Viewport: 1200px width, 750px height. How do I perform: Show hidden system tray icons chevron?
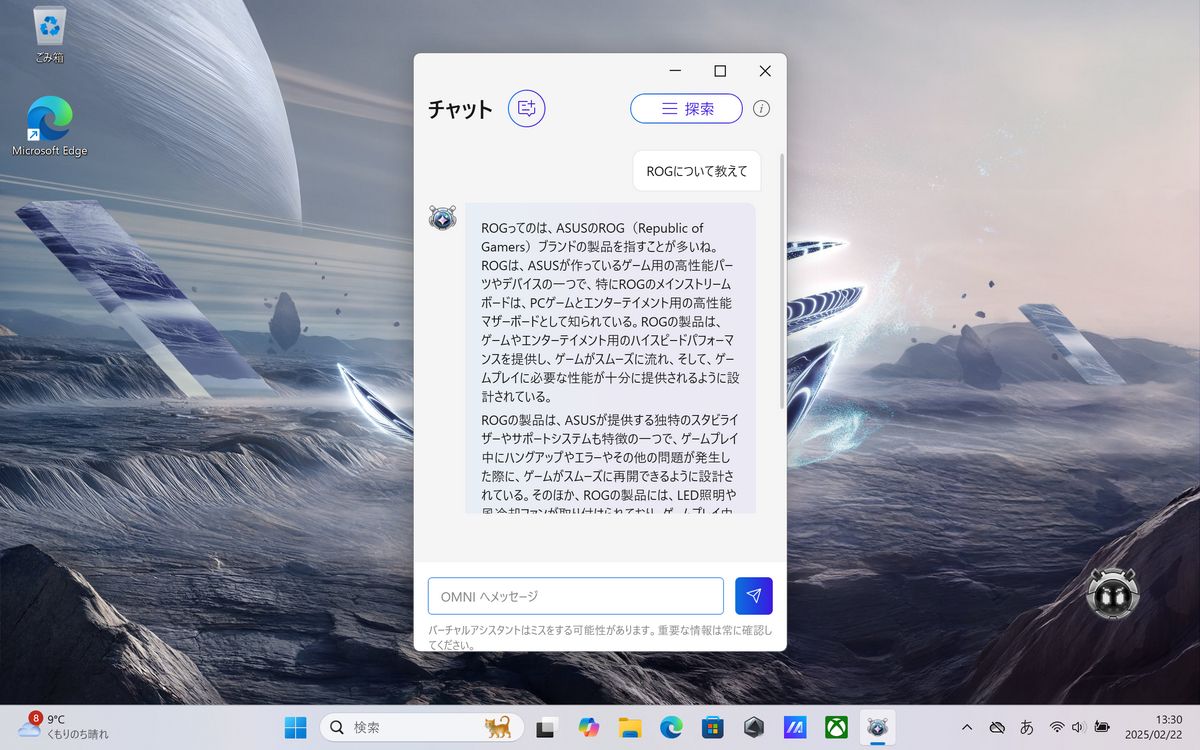tap(967, 727)
